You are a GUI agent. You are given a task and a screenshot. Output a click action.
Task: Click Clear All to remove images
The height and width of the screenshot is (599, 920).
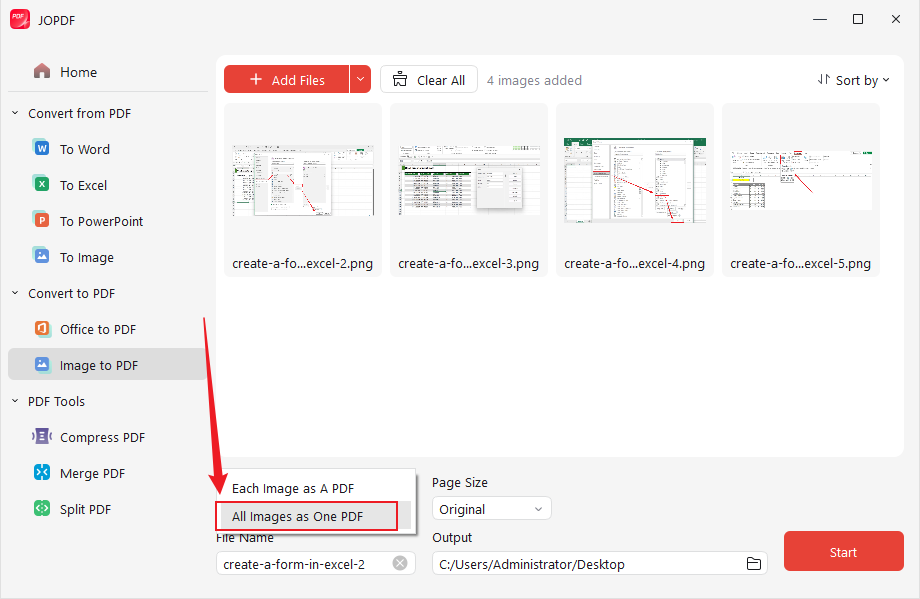click(428, 79)
